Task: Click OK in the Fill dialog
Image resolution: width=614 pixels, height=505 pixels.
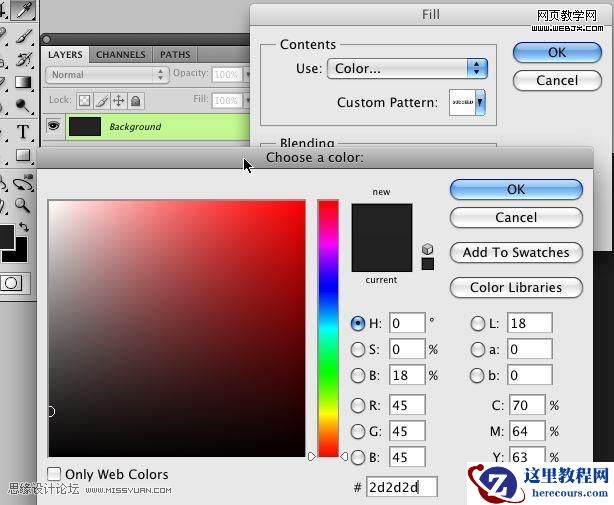Action: tap(557, 52)
